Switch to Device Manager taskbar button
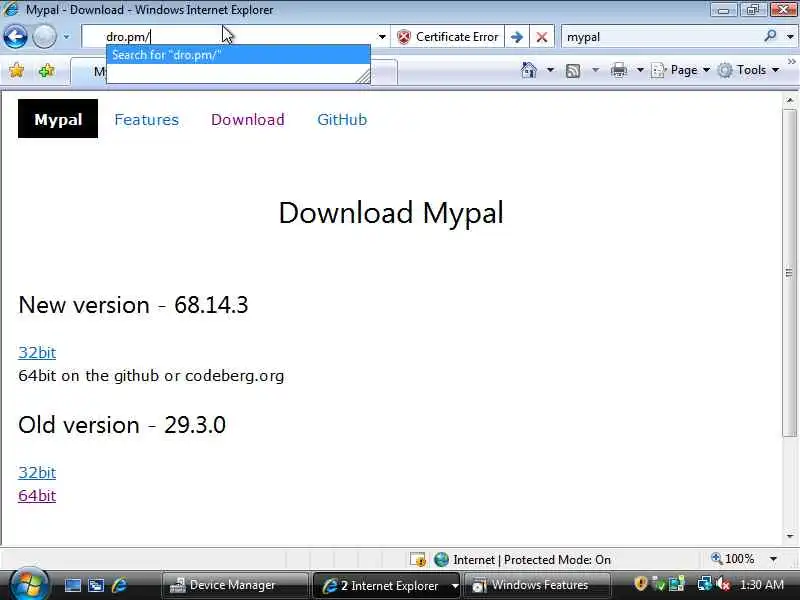Screen dimensions: 800x600 click(x=236, y=585)
